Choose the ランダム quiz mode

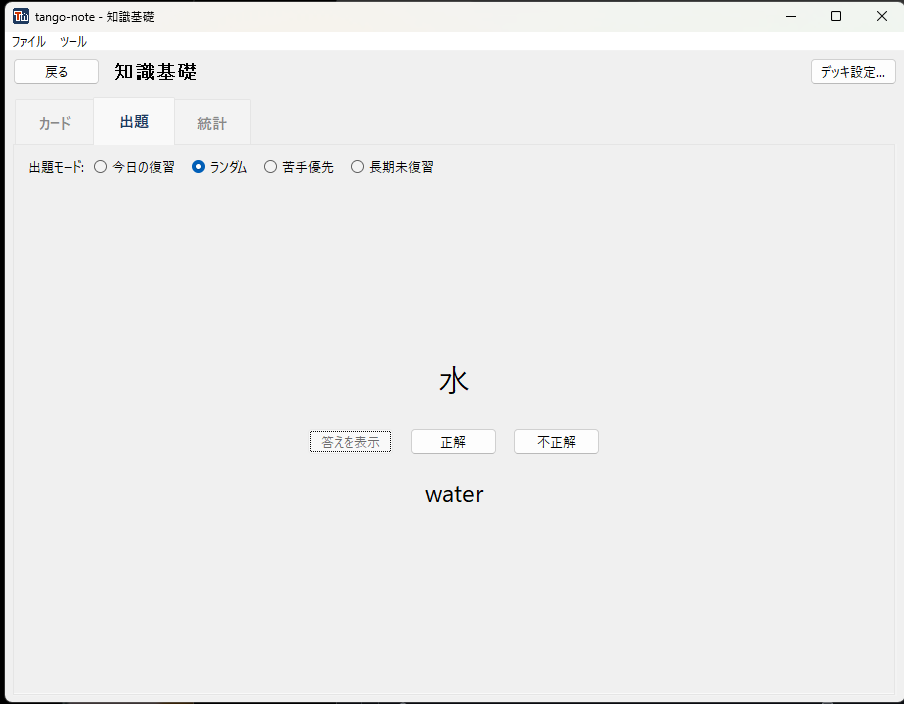click(x=220, y=167)
